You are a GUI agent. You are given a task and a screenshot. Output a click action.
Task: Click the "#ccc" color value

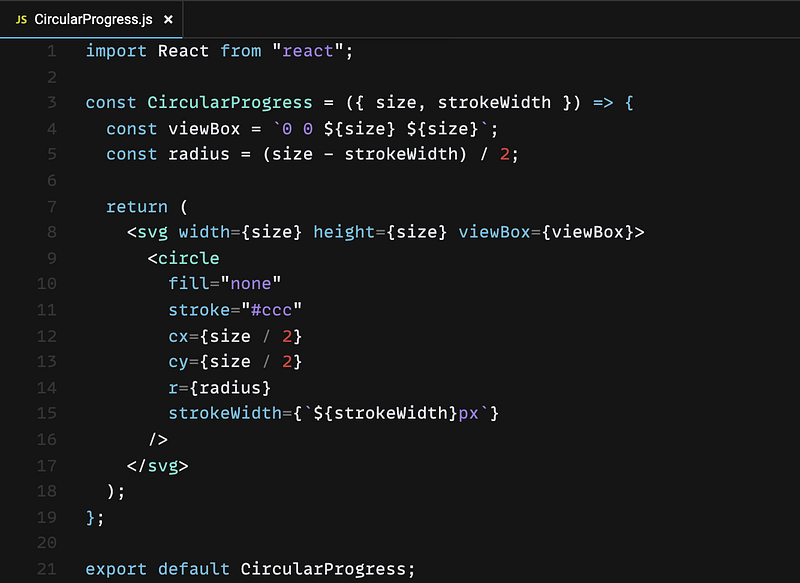click(x=271, y=310)
